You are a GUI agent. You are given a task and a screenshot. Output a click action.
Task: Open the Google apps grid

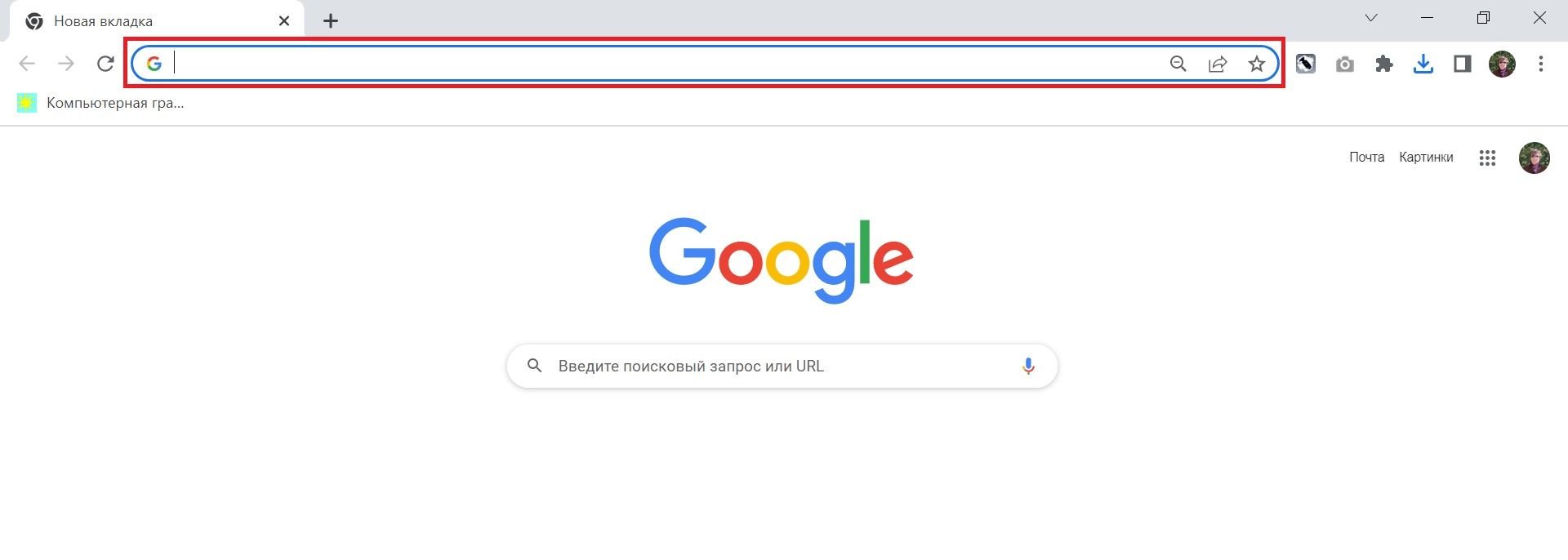coord(1487,158)
